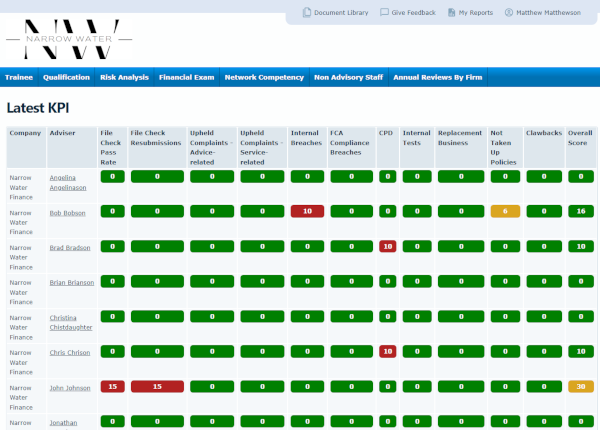
Task: Click the Give Feedback speech bubble icon
Action: [x=384, y=12]
